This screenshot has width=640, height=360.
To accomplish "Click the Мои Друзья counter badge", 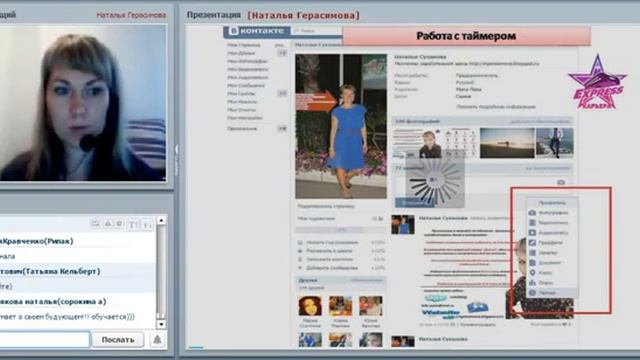I will [x=282, y=53].
